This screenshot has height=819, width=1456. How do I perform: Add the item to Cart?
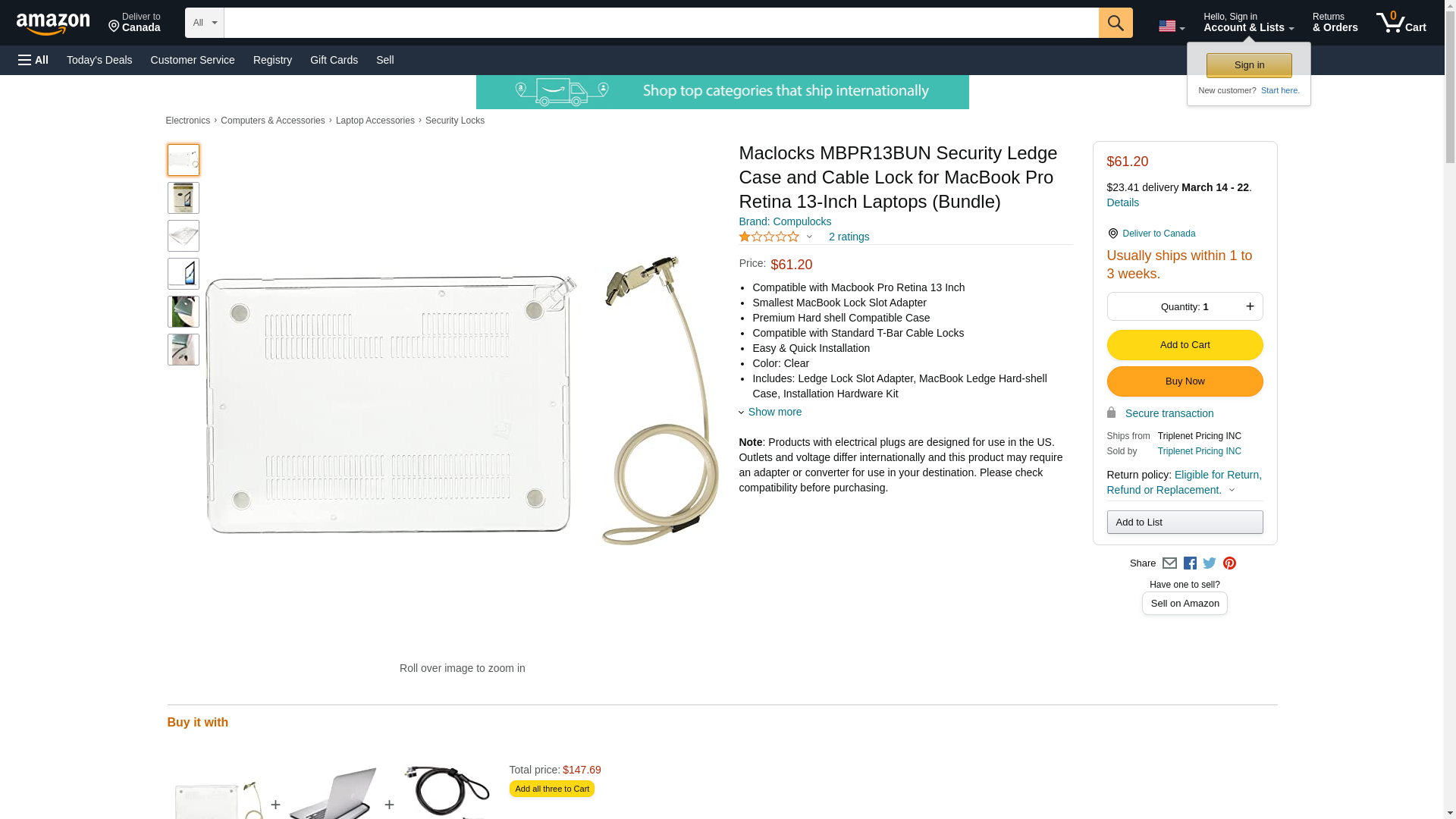pyautogui.click(x=1185, y=345)
